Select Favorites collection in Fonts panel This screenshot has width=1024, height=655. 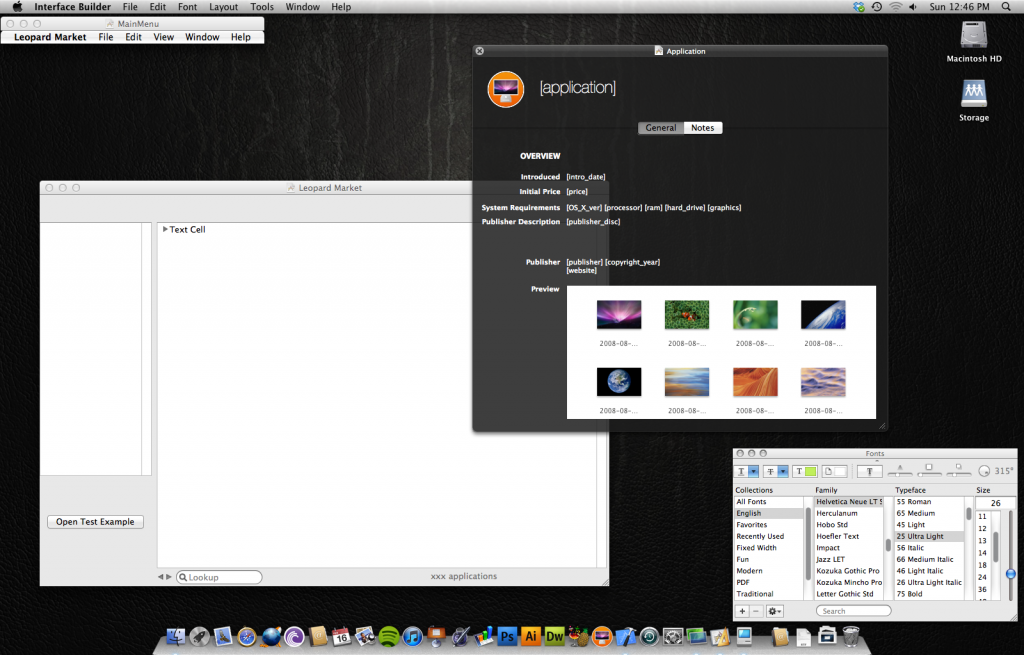[769, 524]
